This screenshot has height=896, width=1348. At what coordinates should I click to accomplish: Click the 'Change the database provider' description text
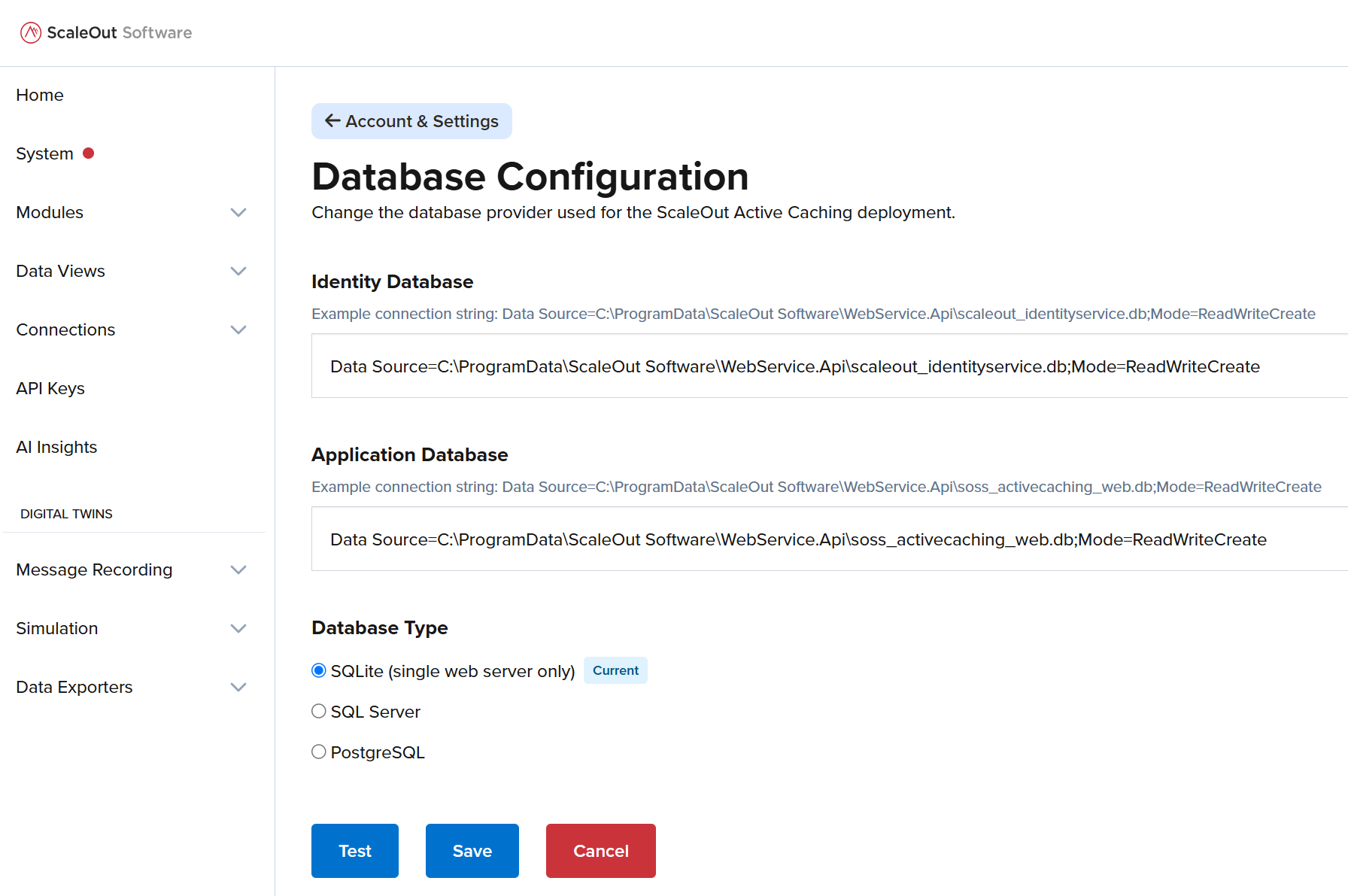pos(633,212)
